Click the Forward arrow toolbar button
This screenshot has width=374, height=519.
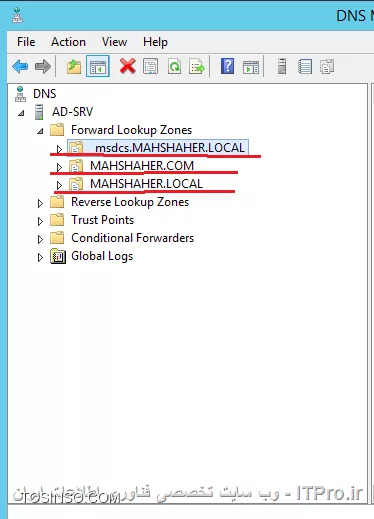coord(43,66)
